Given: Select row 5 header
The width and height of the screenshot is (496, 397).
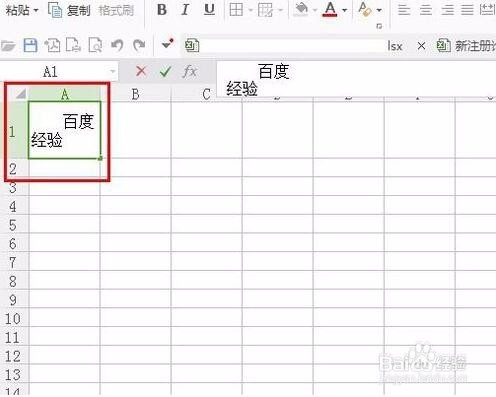Looking at the screenshot, I should [x=13, y=225].
